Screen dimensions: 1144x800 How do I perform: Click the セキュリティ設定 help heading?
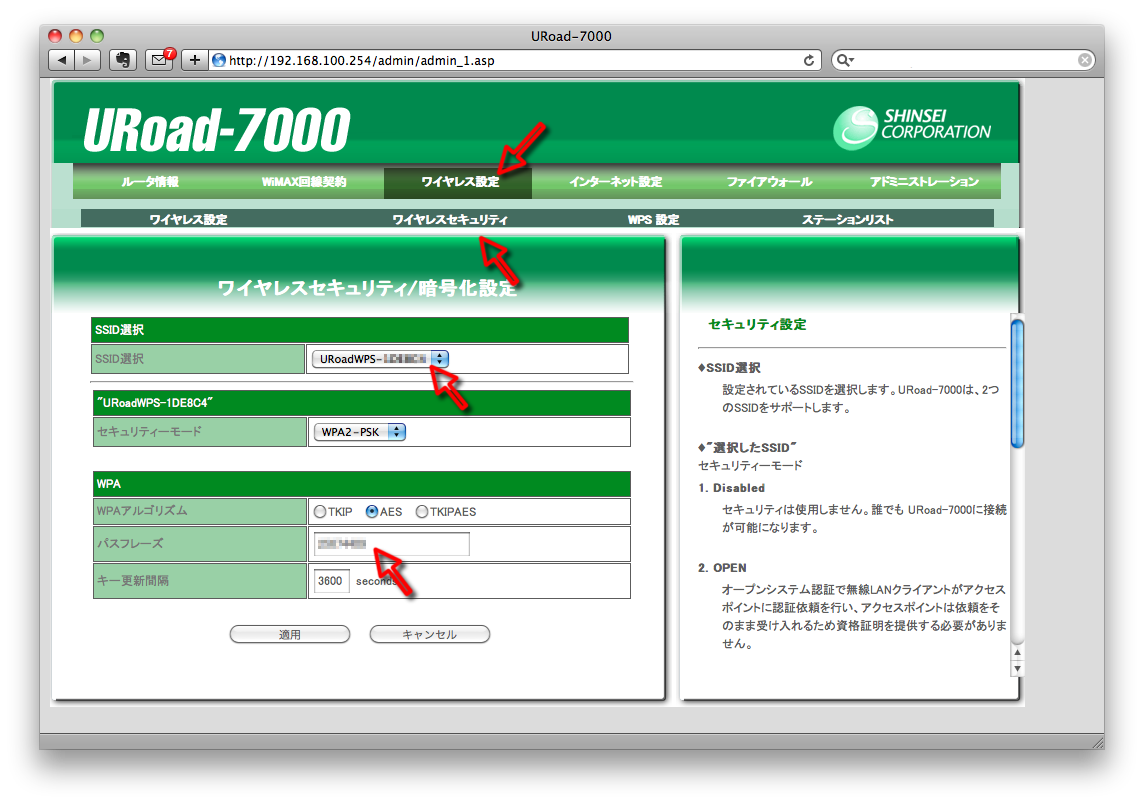pyautogui.click(x=757, y=325)
